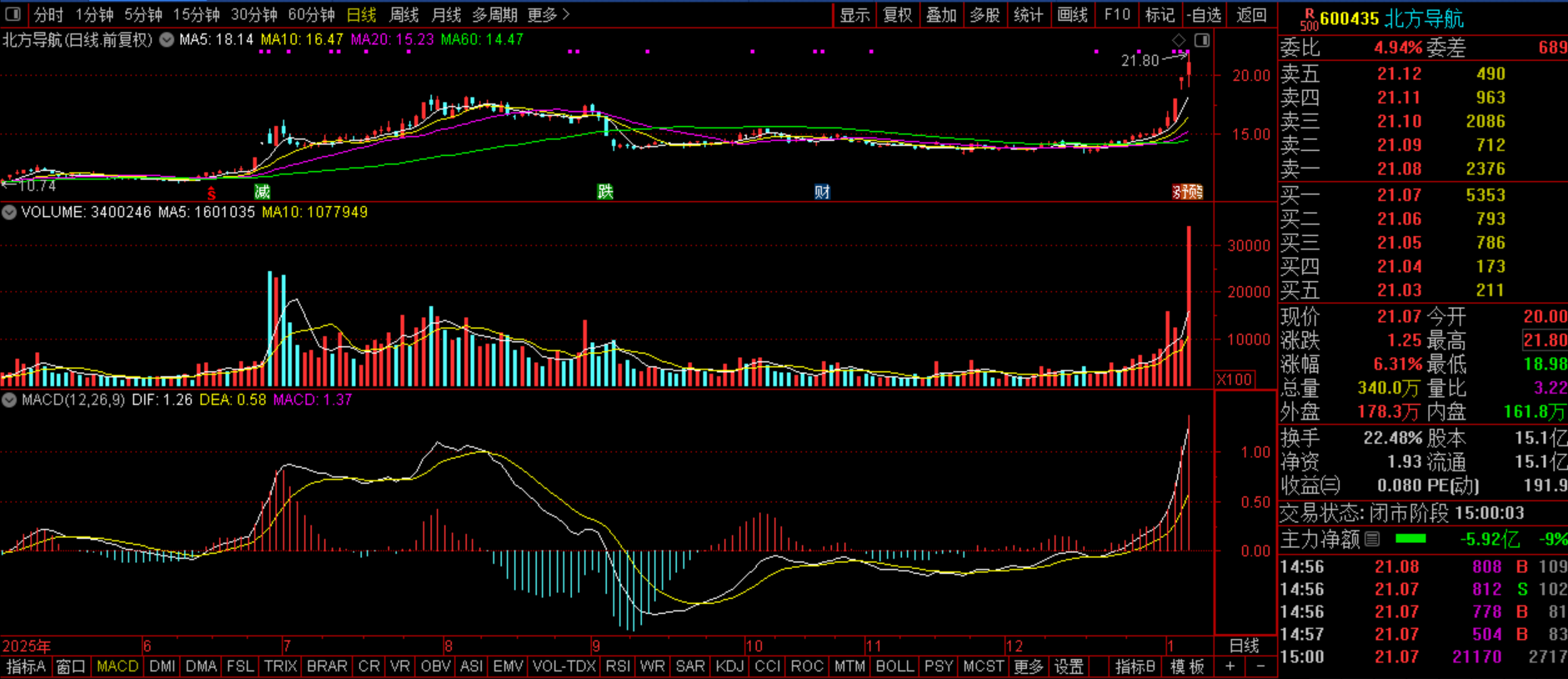Select the OBV indicator tab
Viewport: 1568px width, 679px height.
(435, 666)
